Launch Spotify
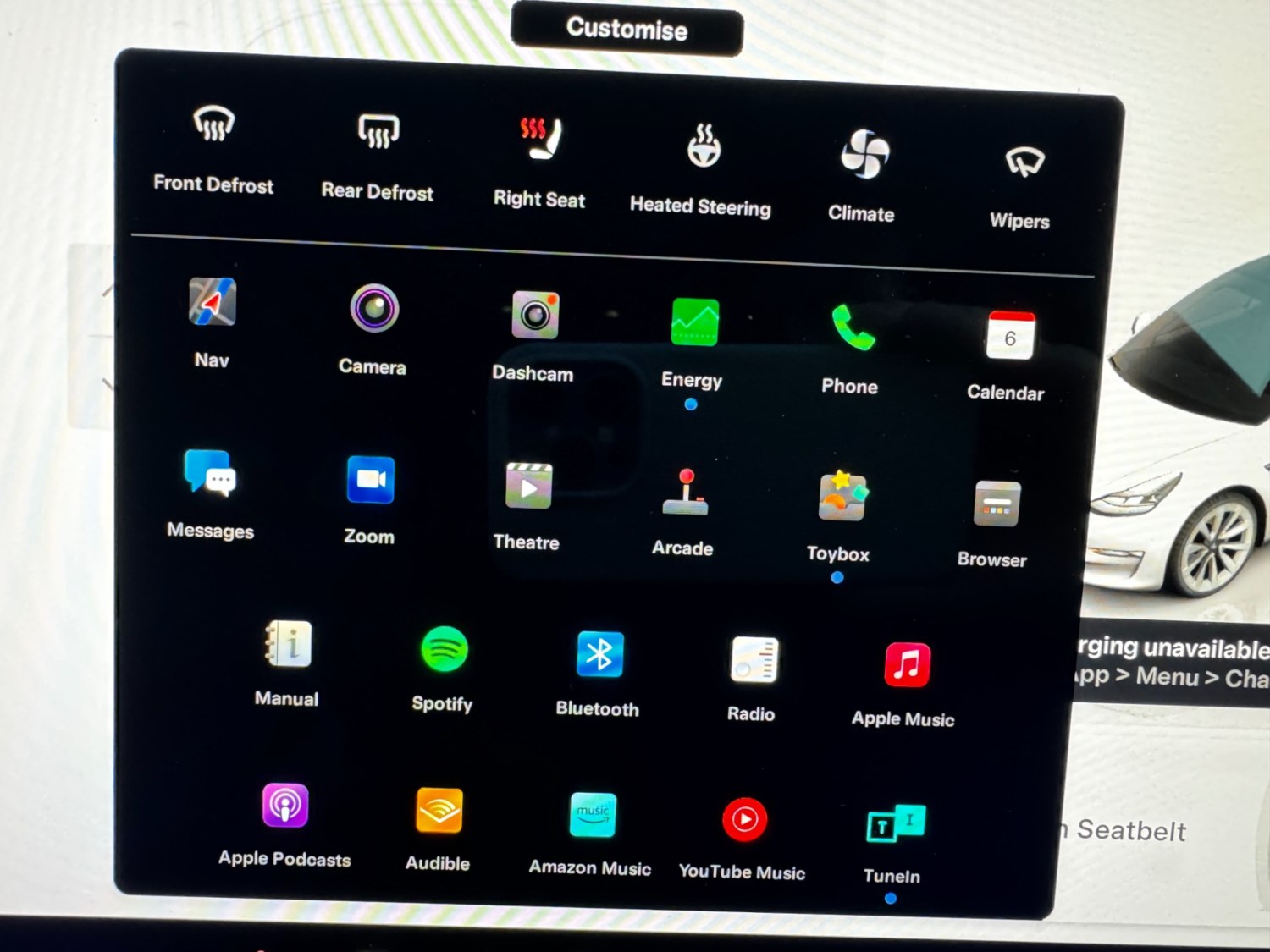This screenshot has width=1270, height=952. (x=444, y=650)
